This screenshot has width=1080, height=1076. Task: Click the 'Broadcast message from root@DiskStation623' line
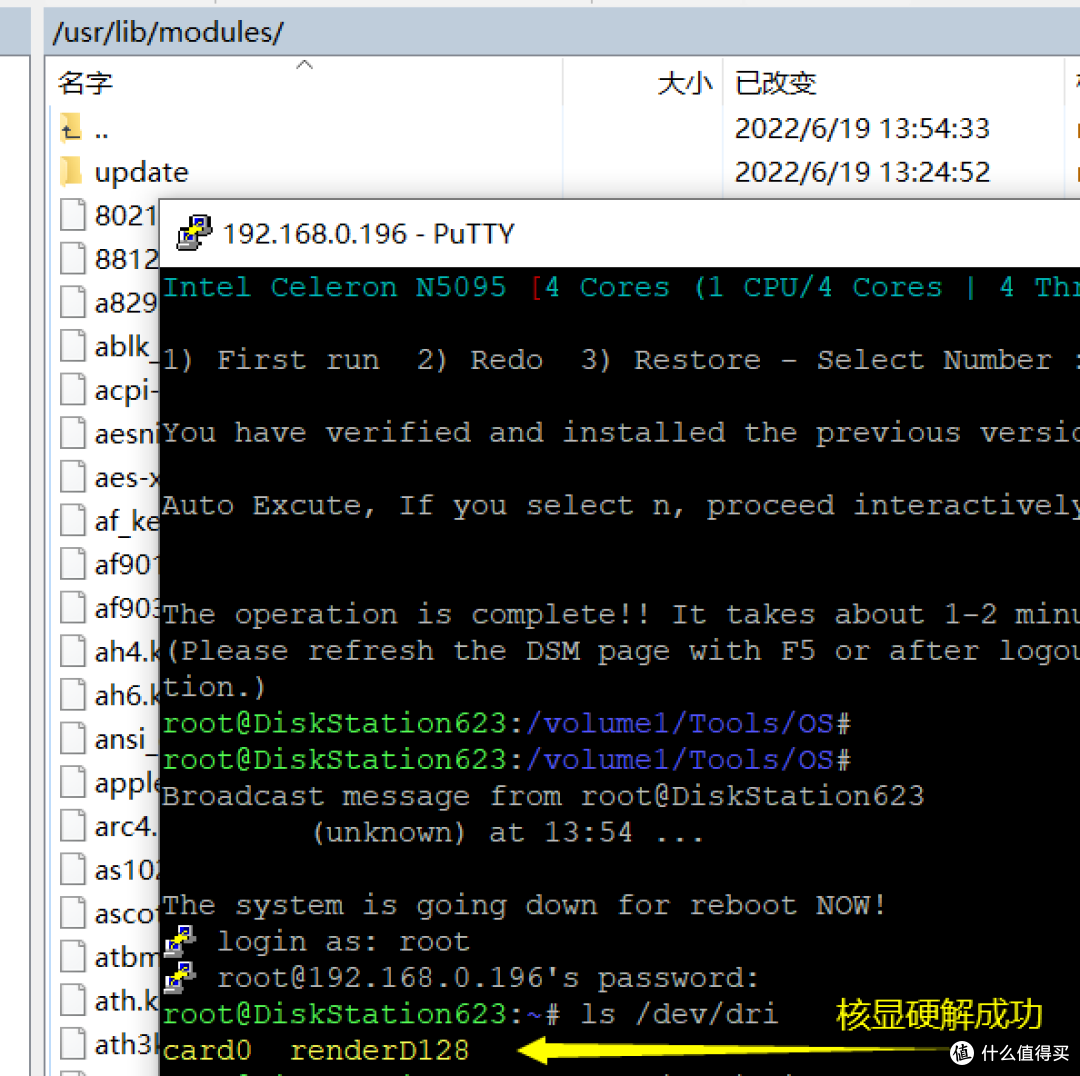[x=543, y=796]
